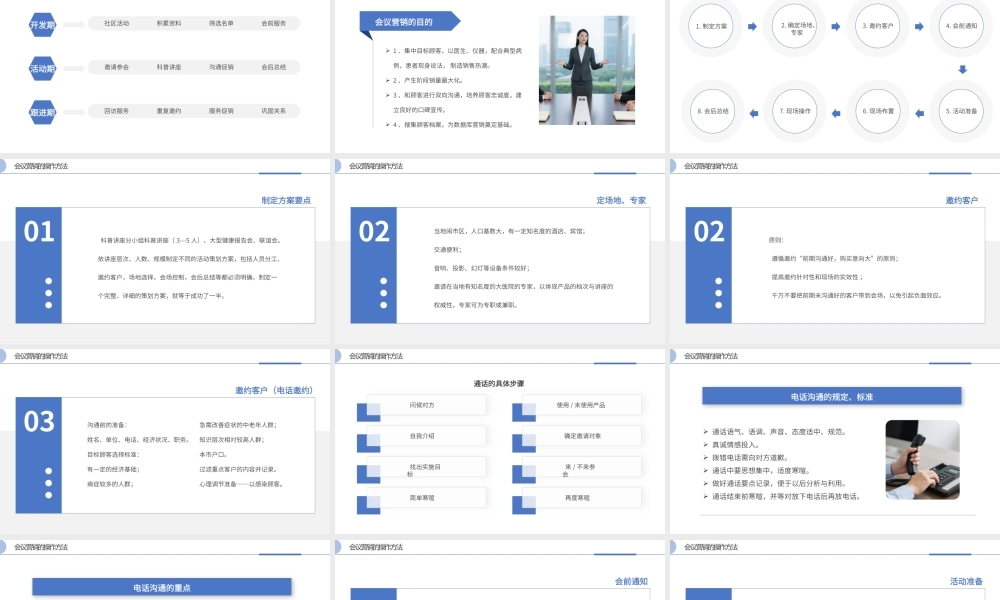The image size is (1000, 600).
Task: Click the 交通便利 line
Action: (x=448, y=250)
